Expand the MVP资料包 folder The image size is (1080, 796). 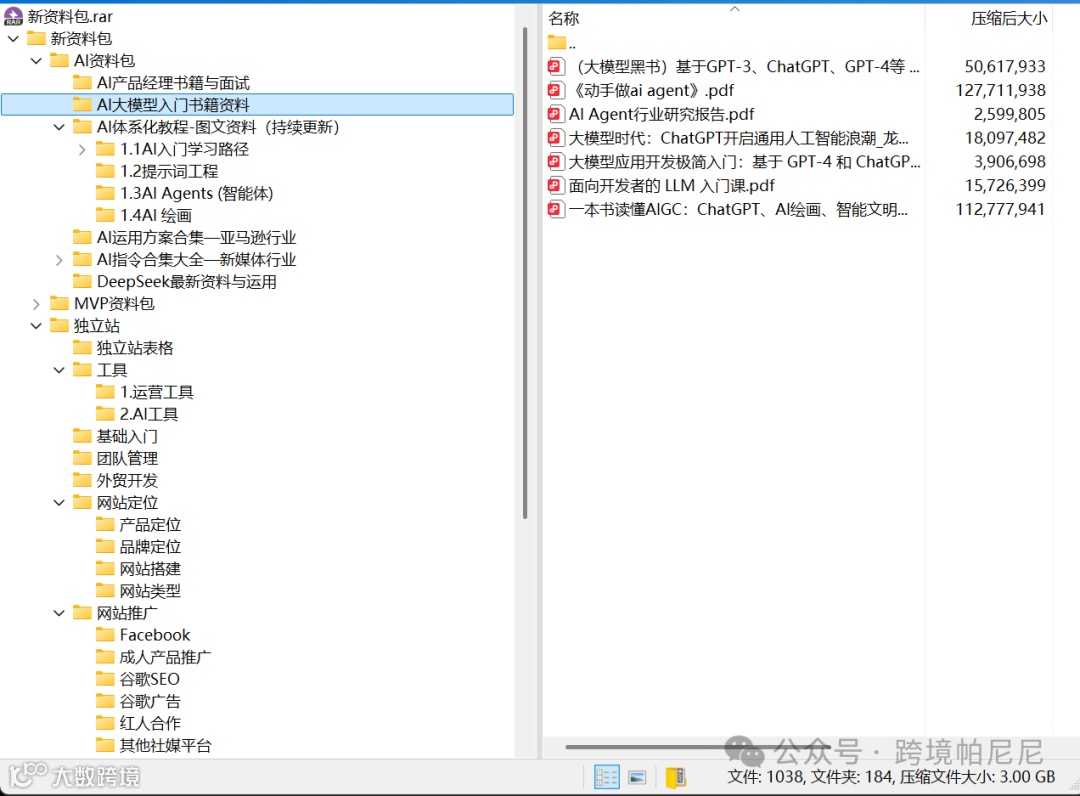pos(36,304)
